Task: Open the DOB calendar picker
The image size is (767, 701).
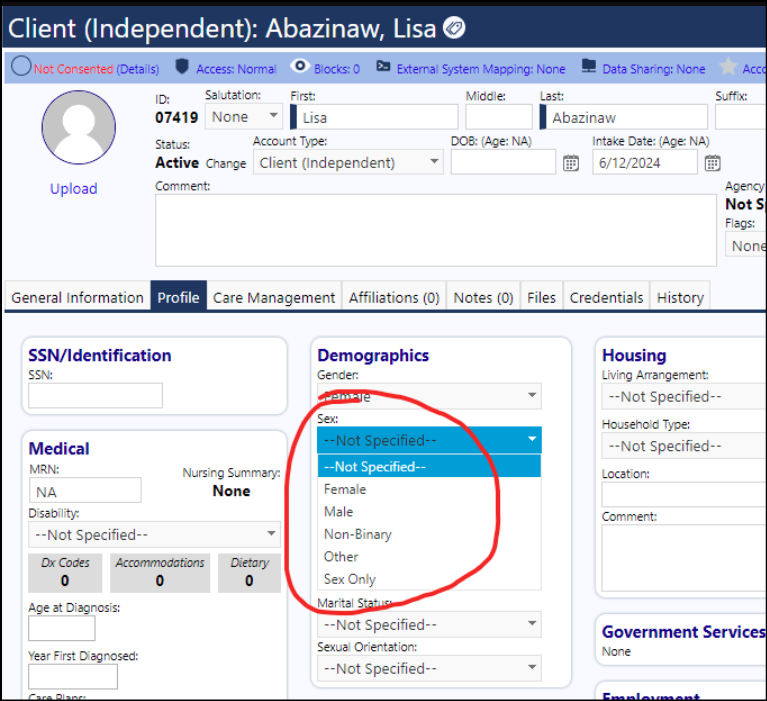Action: click(x=571, y=163)
